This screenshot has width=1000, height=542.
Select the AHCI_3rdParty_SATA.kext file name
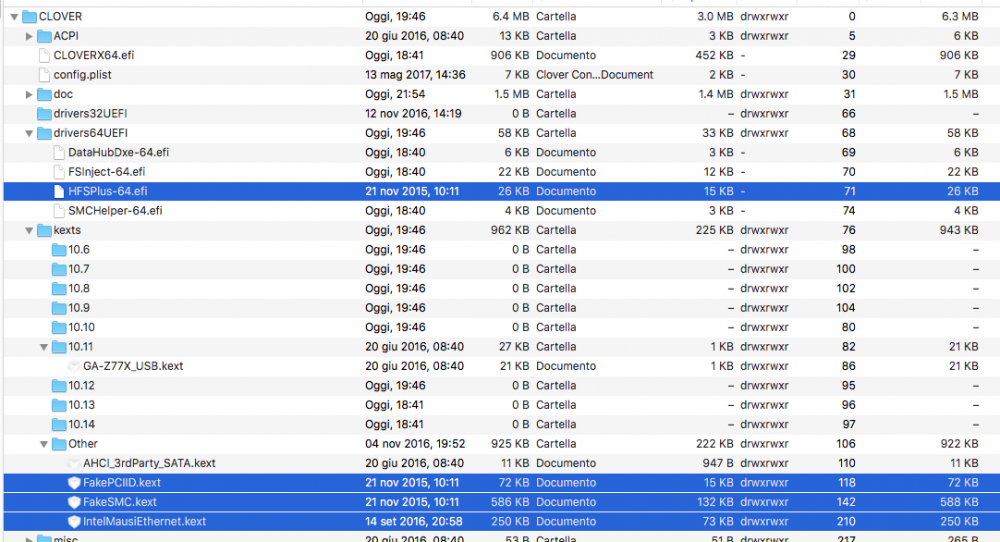click(x=149, y=464)
